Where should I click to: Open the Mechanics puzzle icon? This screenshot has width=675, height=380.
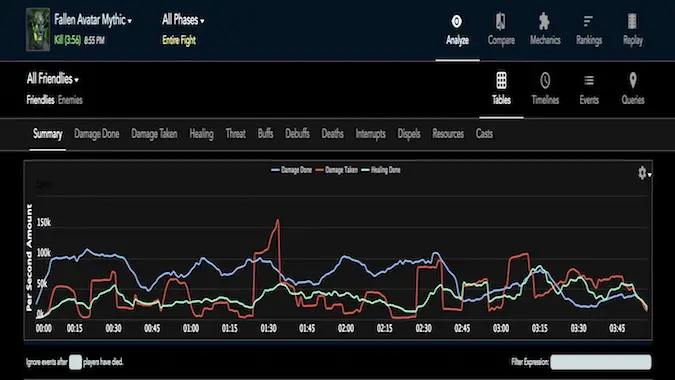pos(545,21)
